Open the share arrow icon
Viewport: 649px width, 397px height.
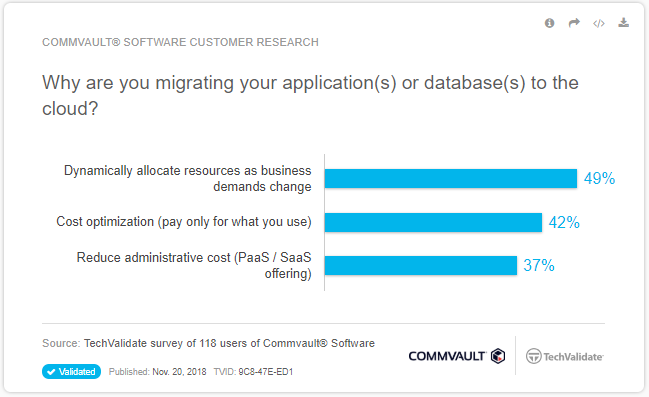(574, 23)
